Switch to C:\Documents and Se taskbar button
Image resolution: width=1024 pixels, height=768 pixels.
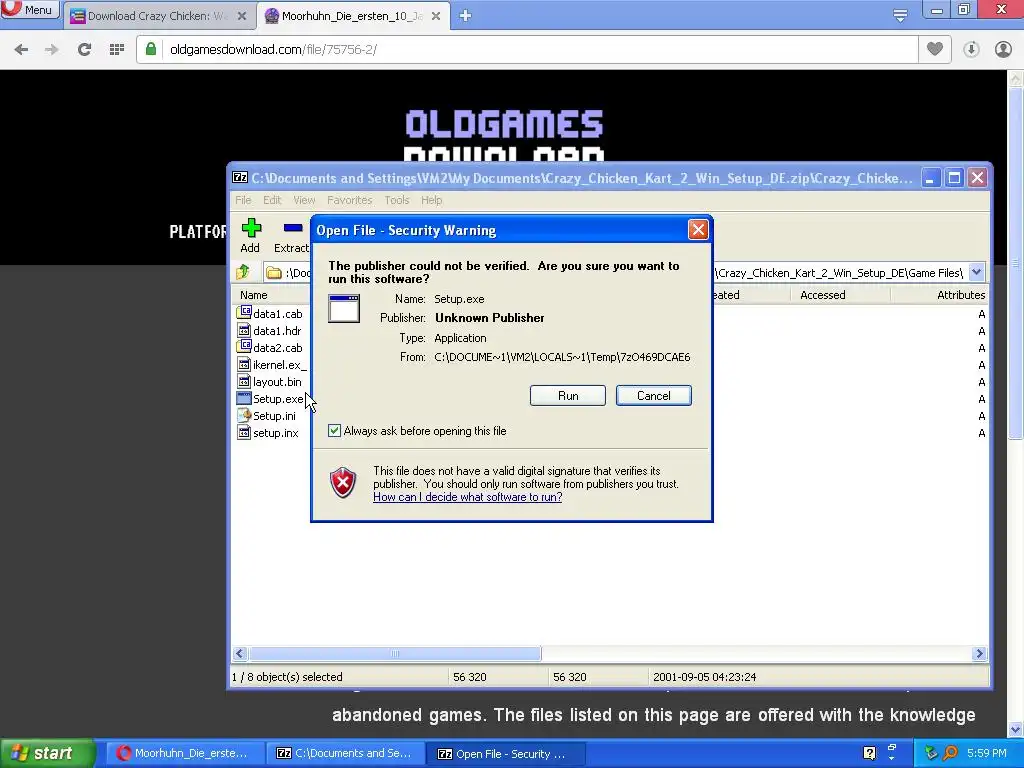344,753
